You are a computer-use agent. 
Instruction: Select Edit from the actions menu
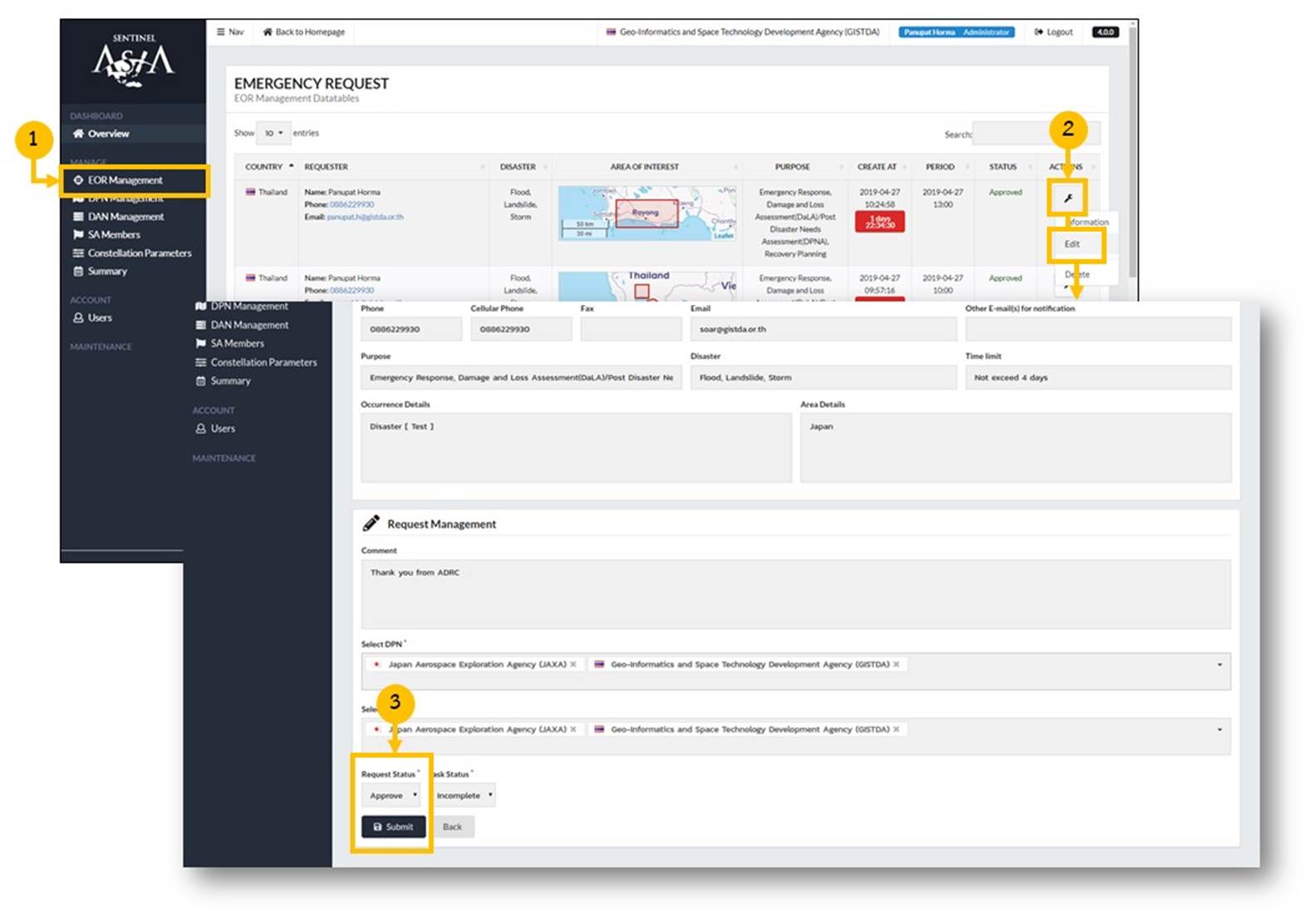(1073, 244)
